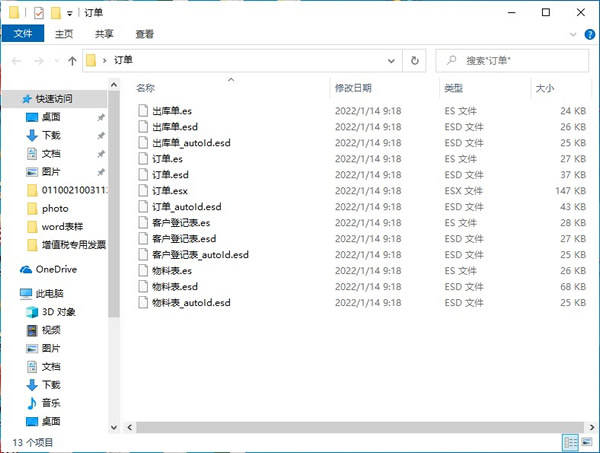The height and width of the screenshot is (453, 600).
Task: Click the OneDrive cloud icon in sidebar
Action: 26,269
